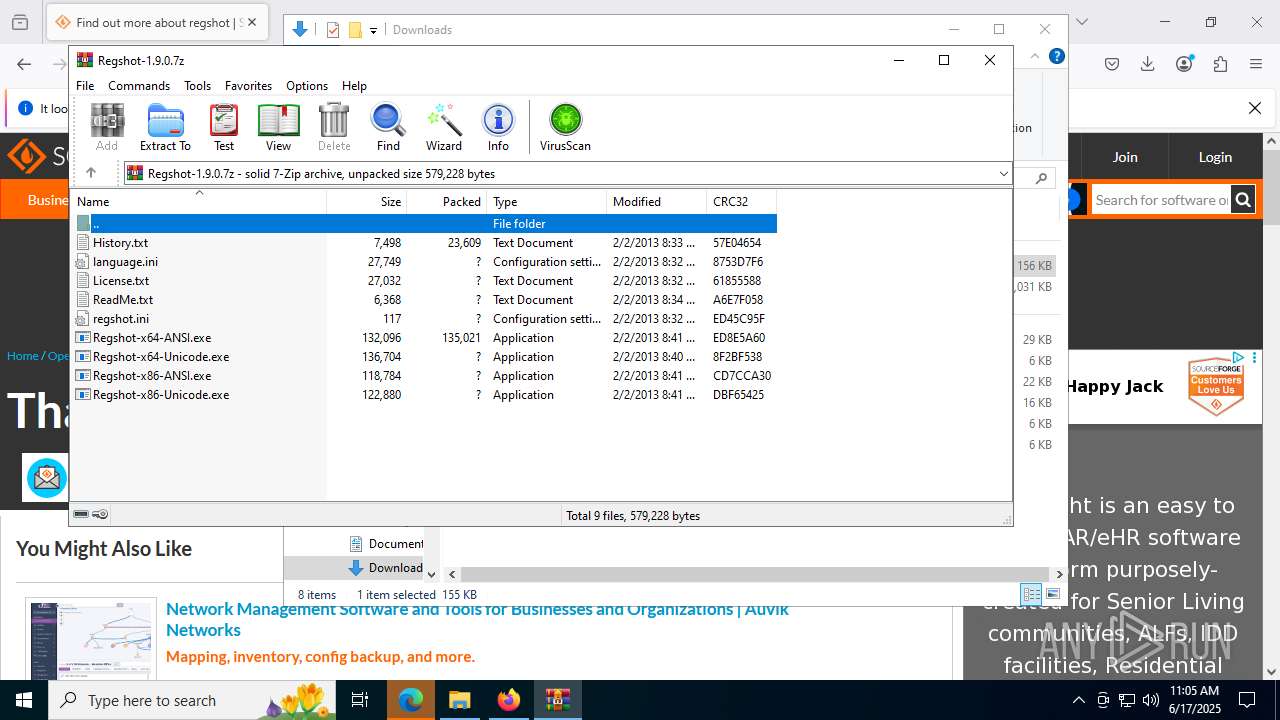Open the File menu
1280x720 pixels.
click(85, 86)
